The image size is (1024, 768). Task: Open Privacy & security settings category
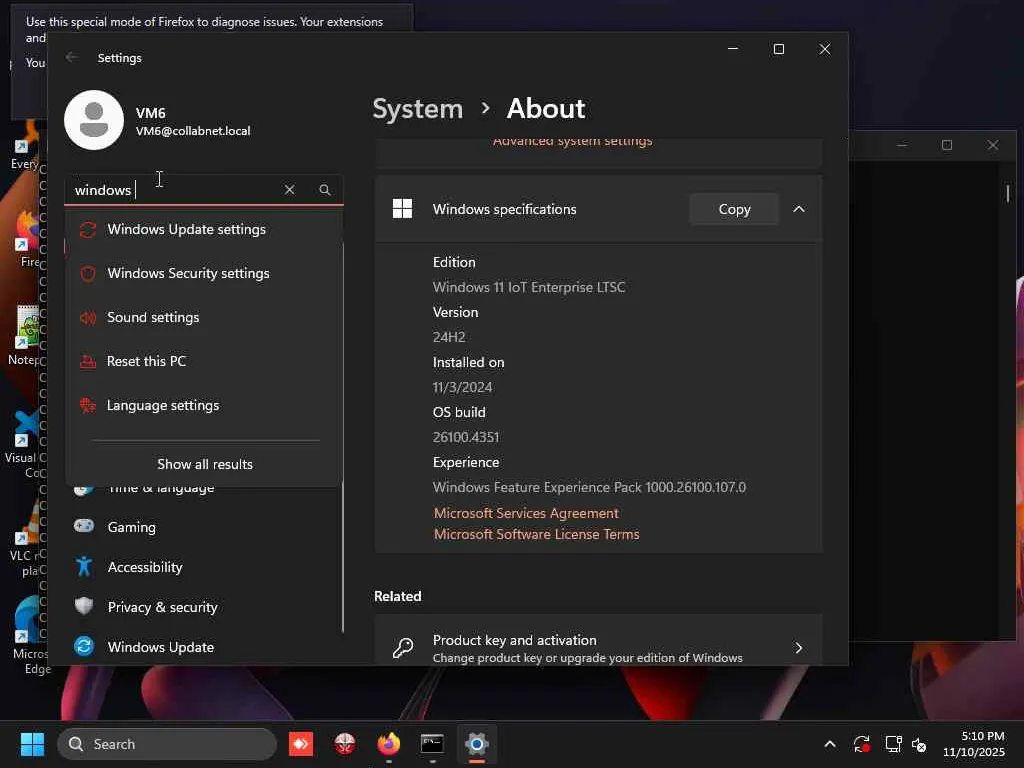(x=204, y=607)
